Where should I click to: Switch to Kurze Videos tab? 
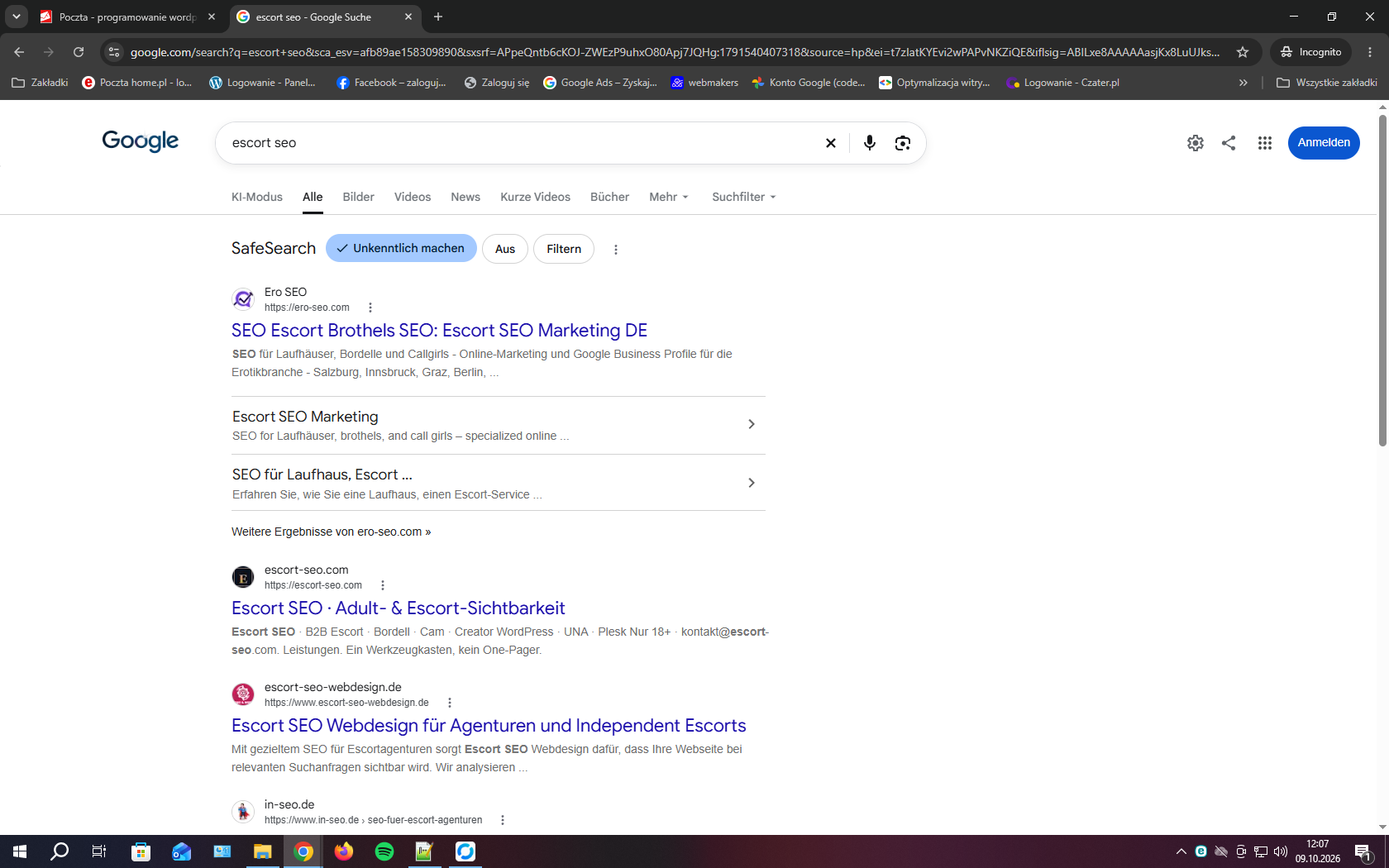(x=536, y=197)
